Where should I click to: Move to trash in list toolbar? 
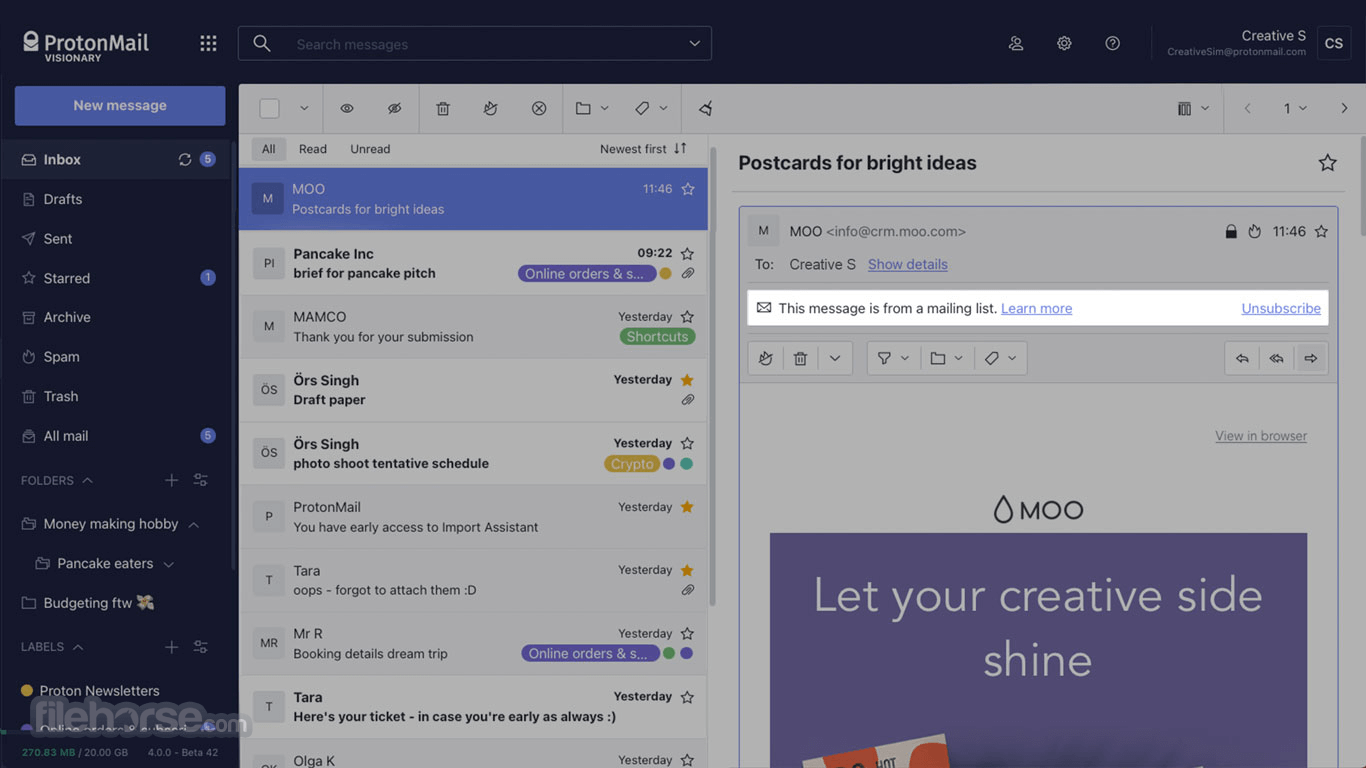click(x=443, y=108)
